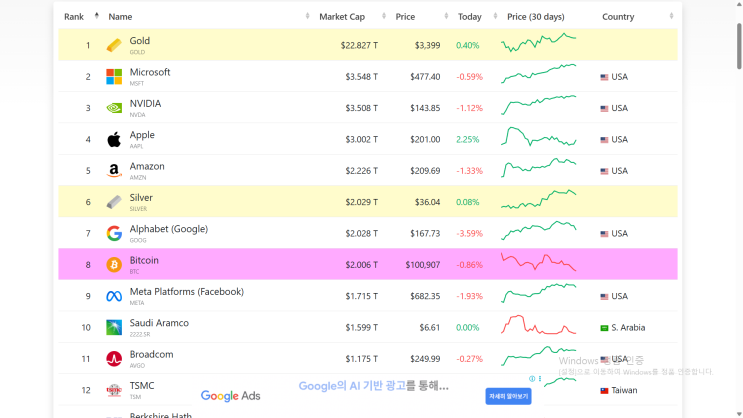This screenshot has height=418, width=743.
Task: Click the blue ad learn-more button
Action: [x=508, y=396]
